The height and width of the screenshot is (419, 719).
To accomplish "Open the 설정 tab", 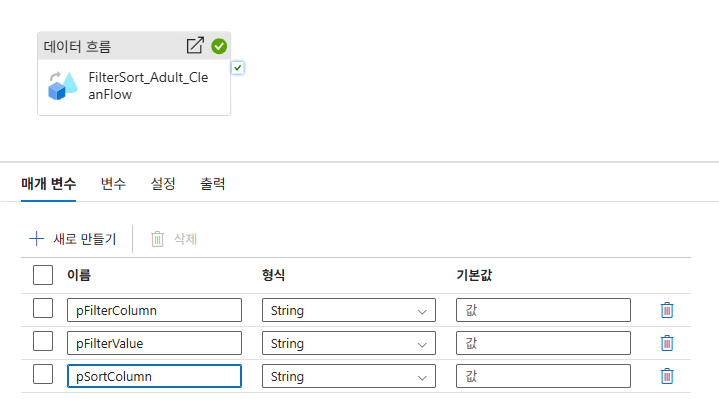I will tap(163, 184).
